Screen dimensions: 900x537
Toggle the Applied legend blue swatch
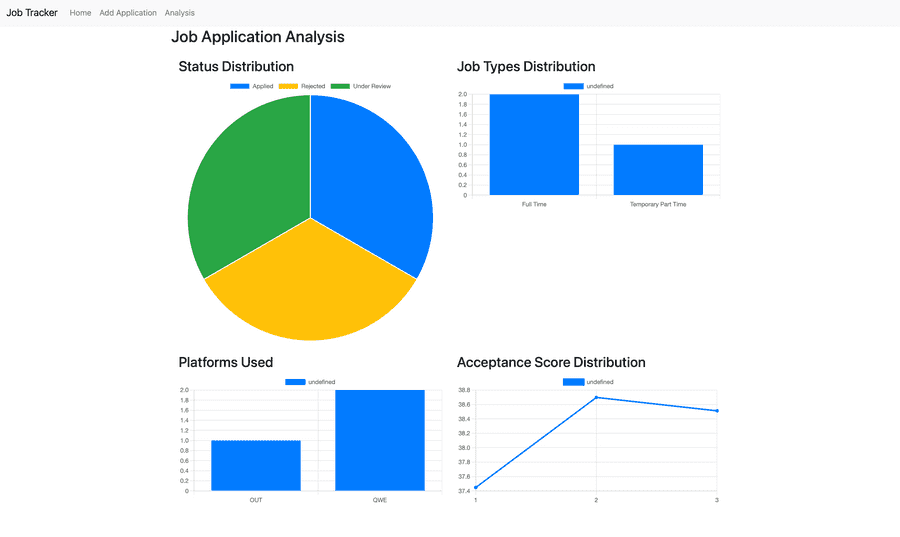239,86
